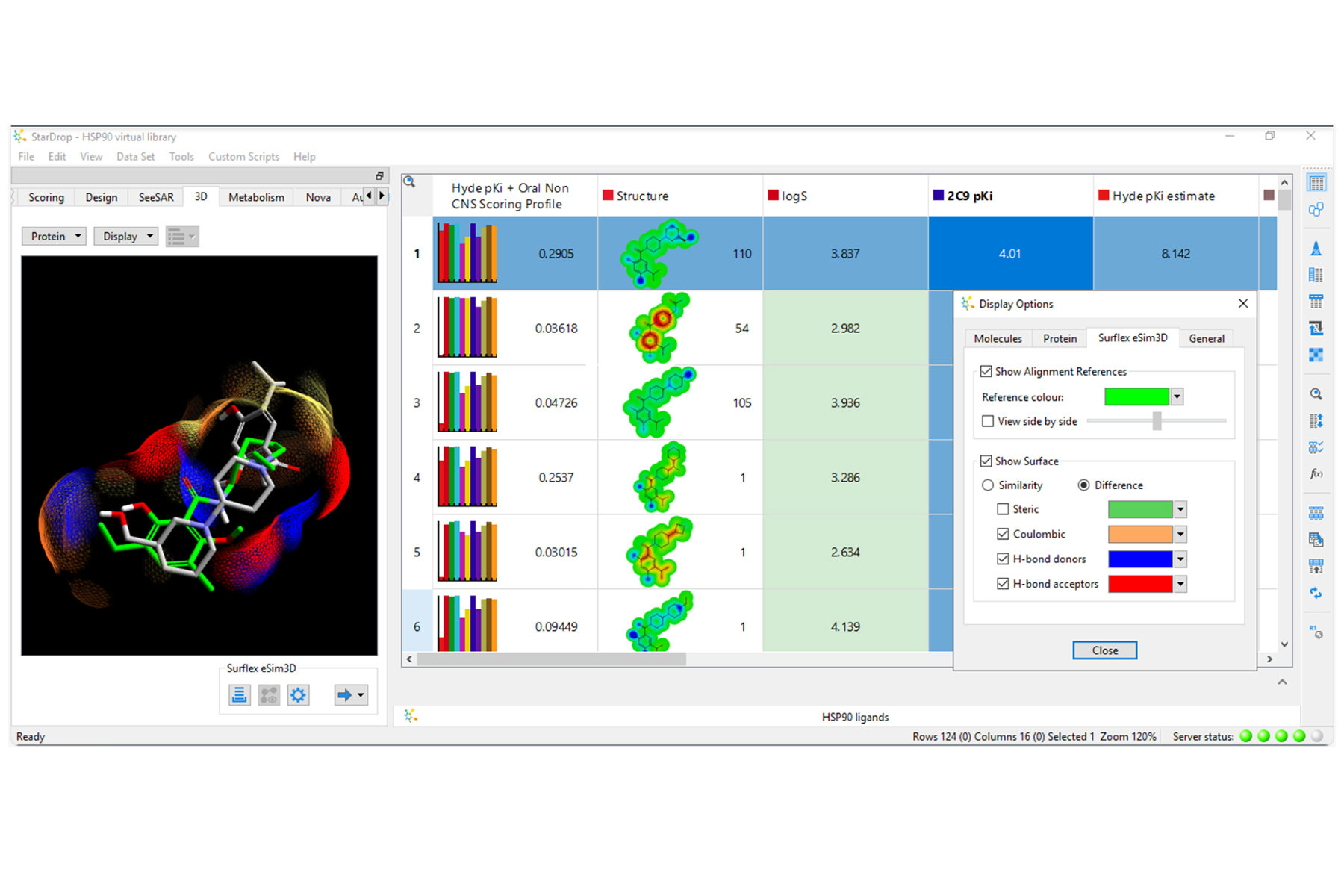Open the f(x) function editor icon
The width and height of the screenshot is (1344, 896).
coord(1316,474)
